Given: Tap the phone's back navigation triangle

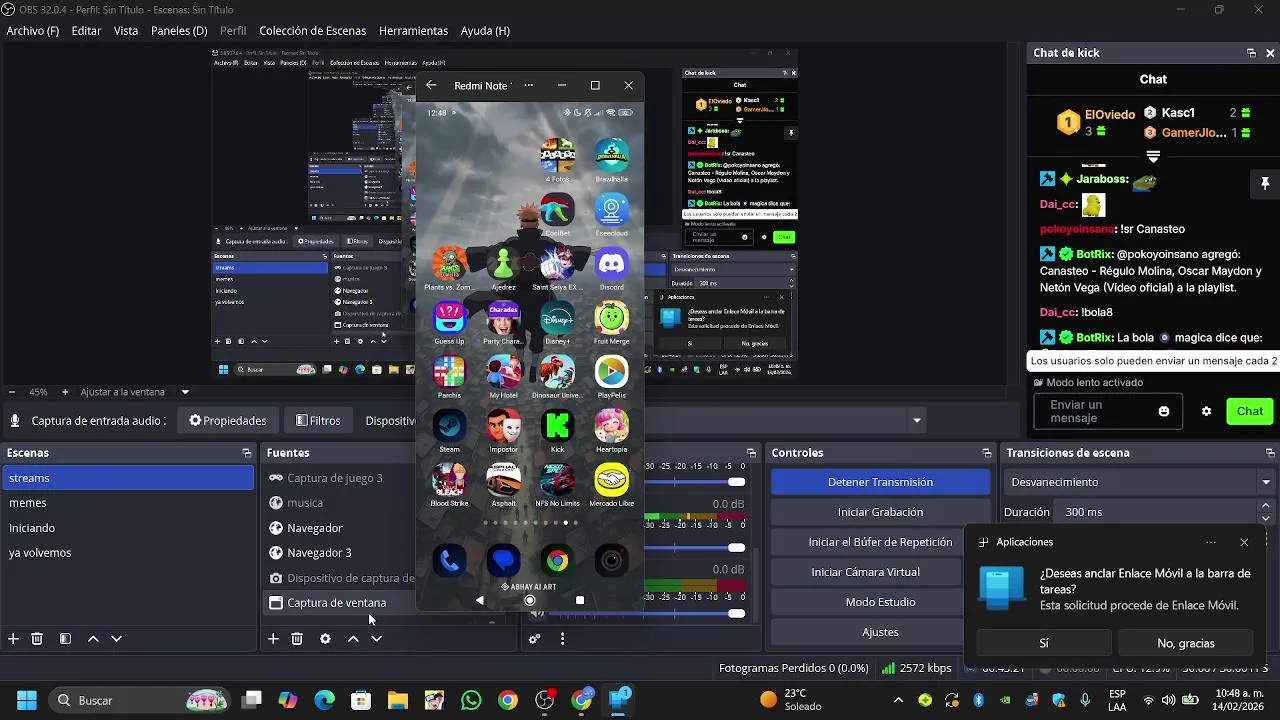Looking at the screenshot, I should point(480,600).
